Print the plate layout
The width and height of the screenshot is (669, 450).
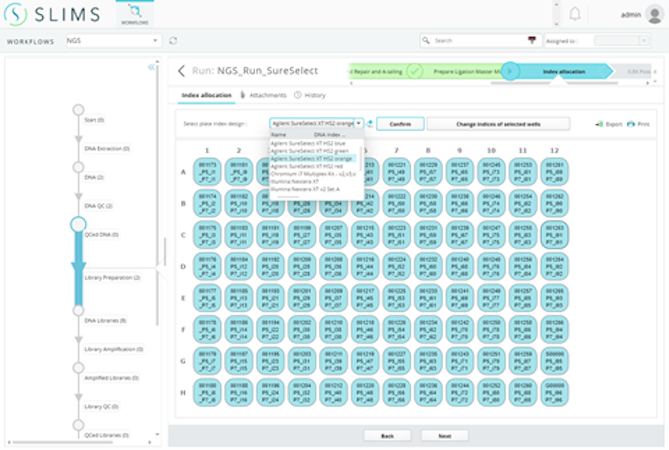click(638, 124)
